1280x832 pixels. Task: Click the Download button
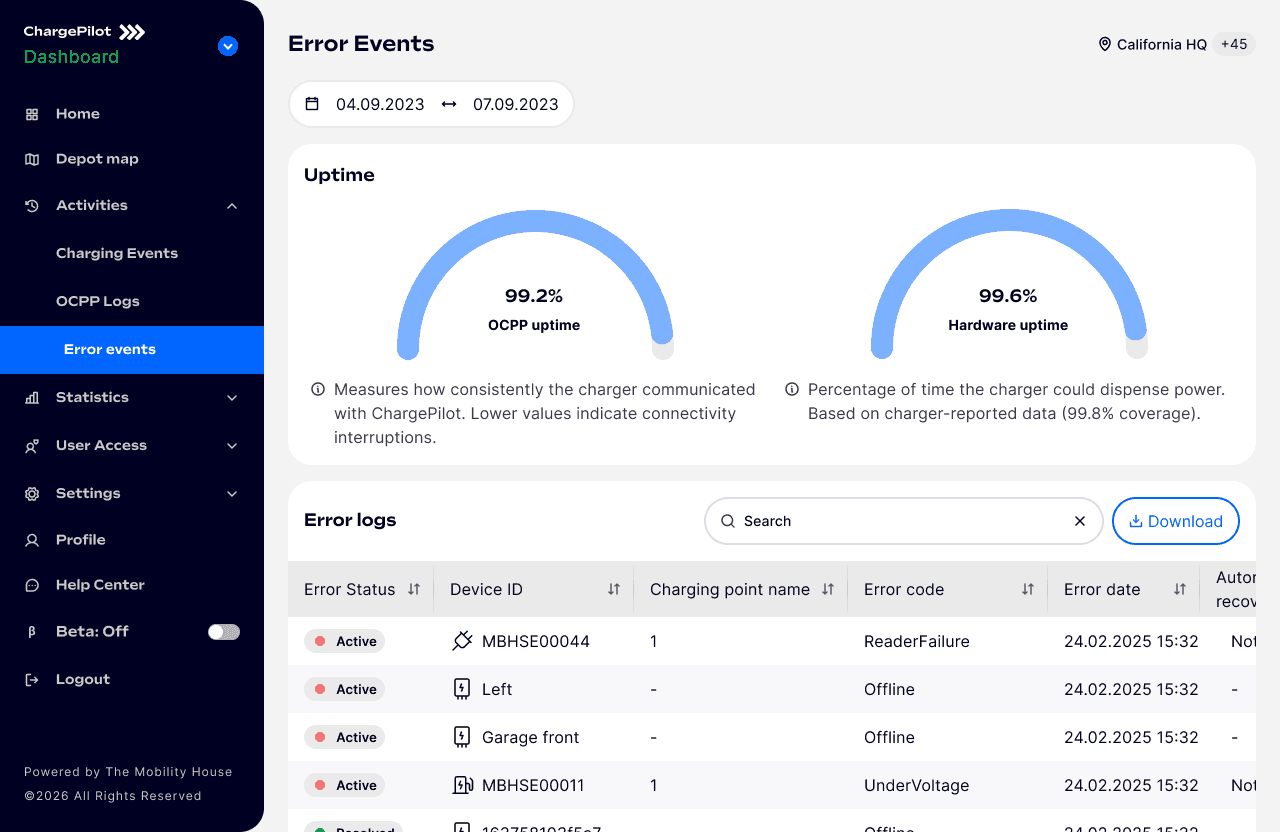(1176, 521)
